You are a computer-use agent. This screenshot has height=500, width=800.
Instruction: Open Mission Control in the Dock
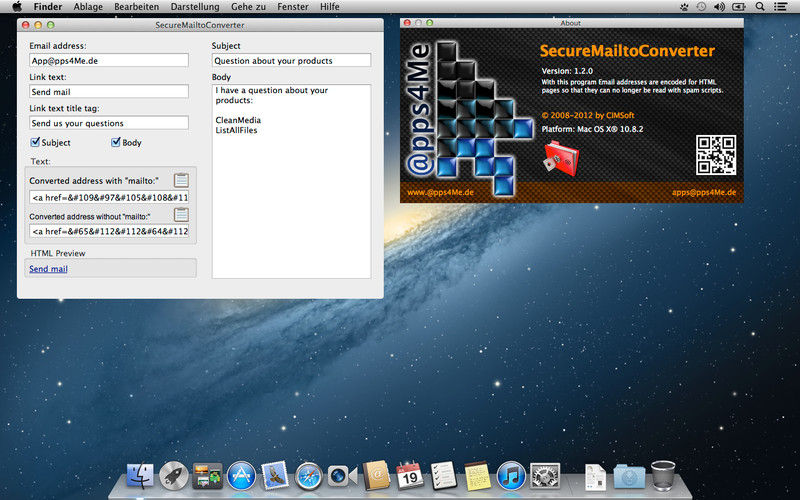(207, 476)
